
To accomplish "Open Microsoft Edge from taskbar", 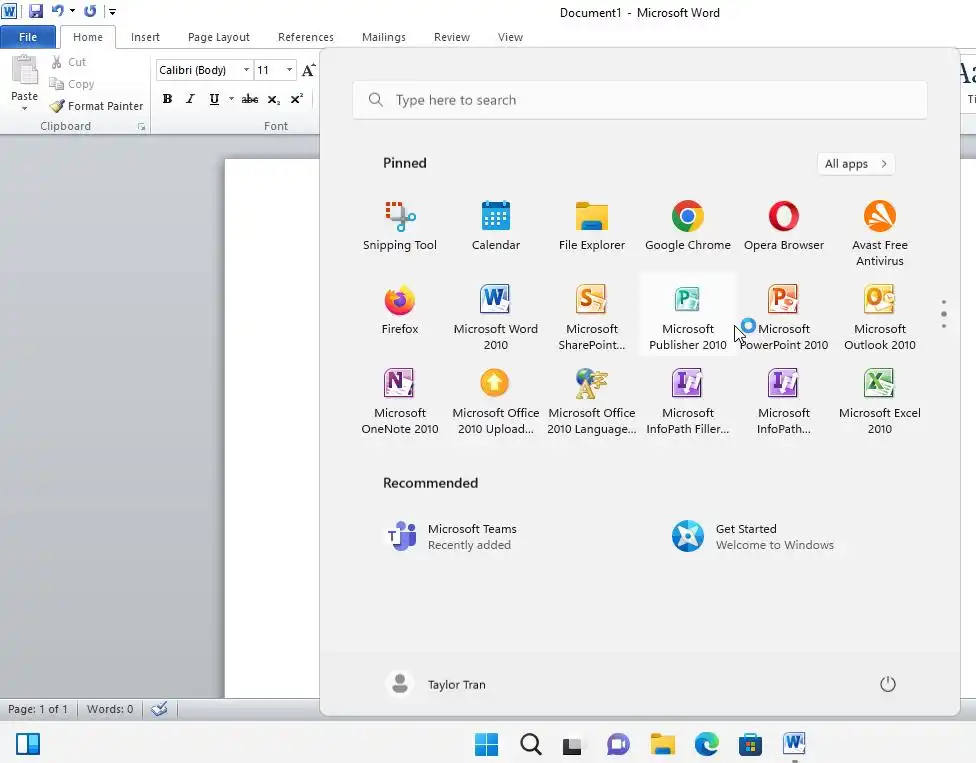I will click(706, 744).
